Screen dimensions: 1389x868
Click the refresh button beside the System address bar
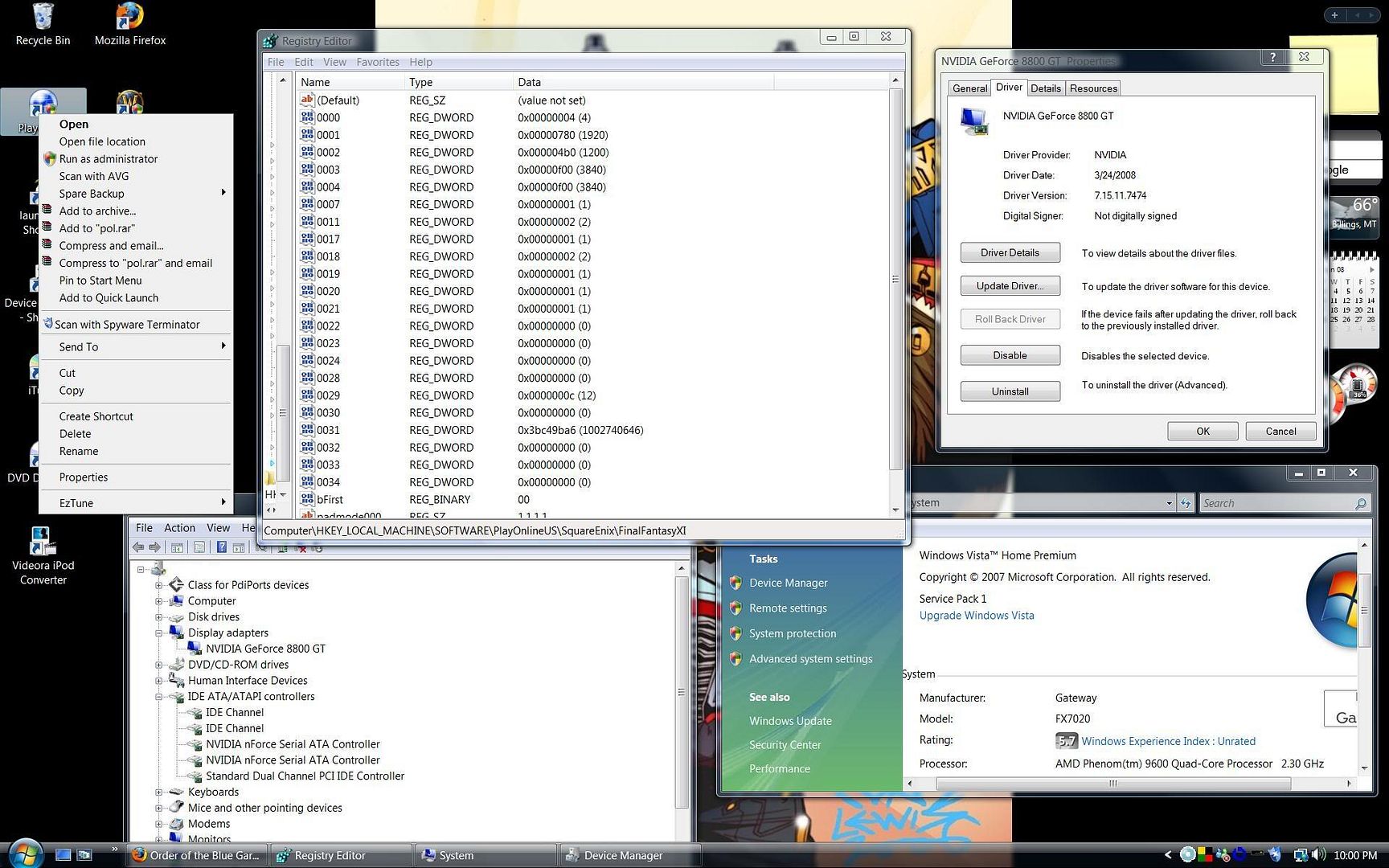(1186, 503)
